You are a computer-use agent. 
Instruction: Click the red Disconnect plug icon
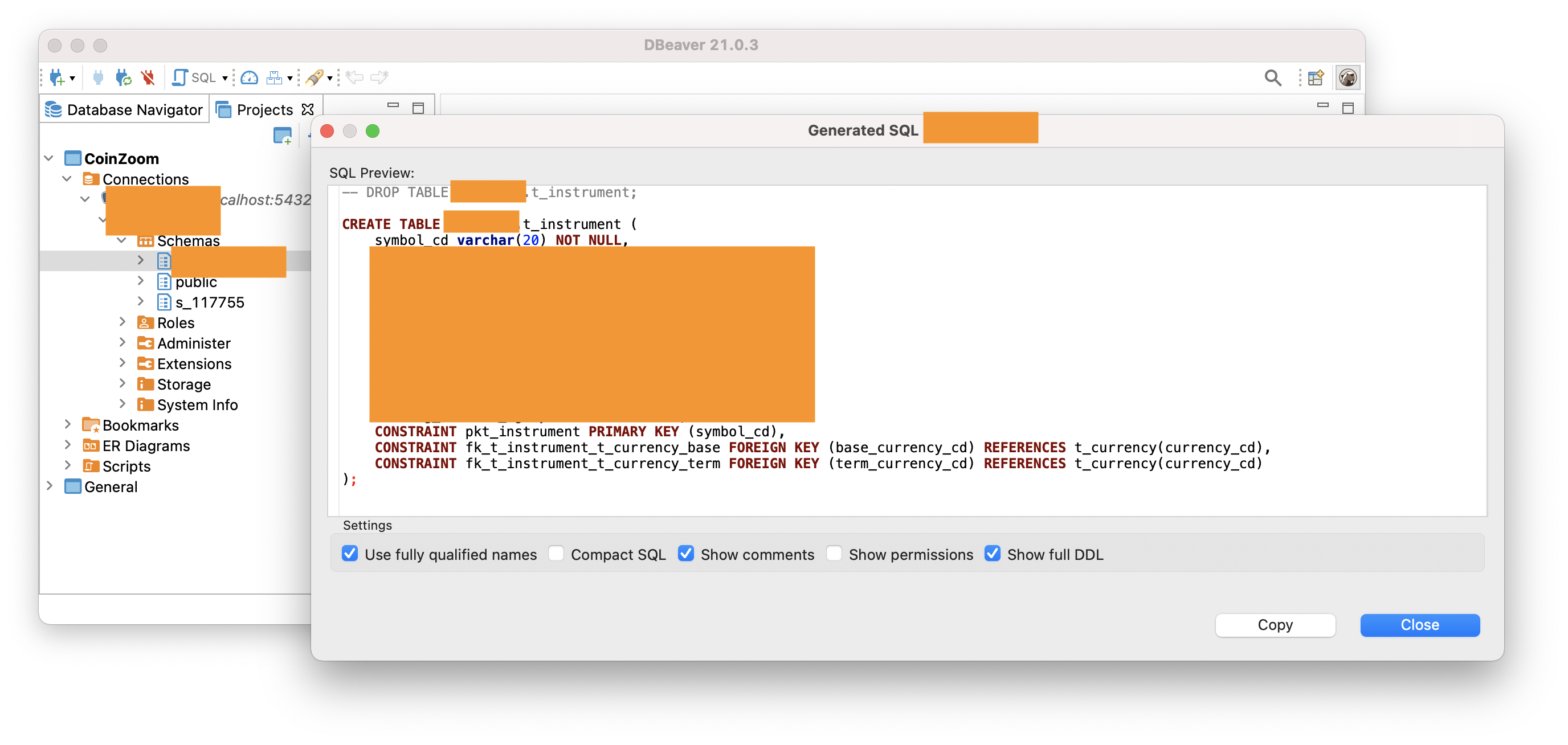click(x=148, y=77)
